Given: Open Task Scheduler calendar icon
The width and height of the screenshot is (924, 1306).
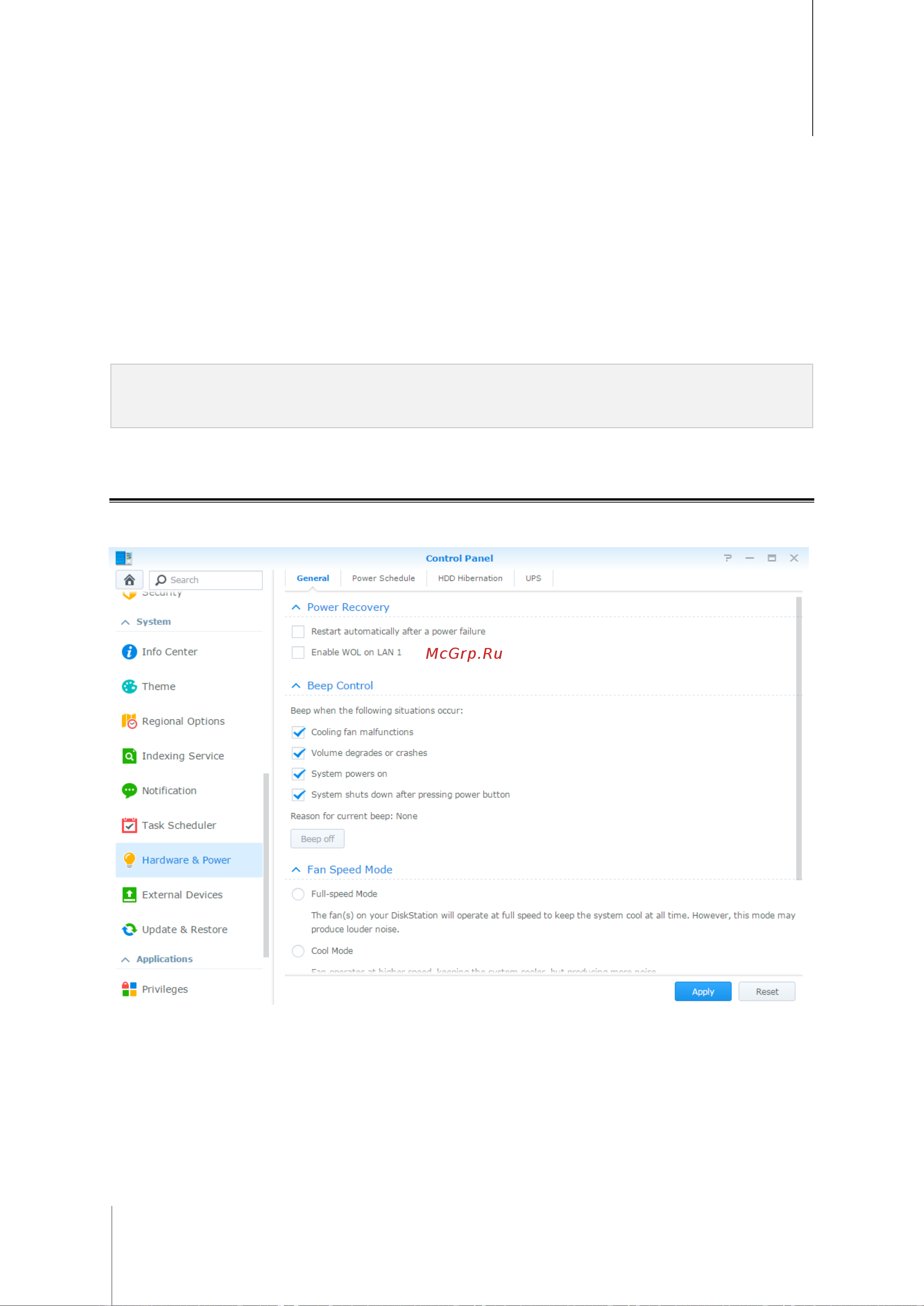Looking at the screenshot, I should point(129,825).
